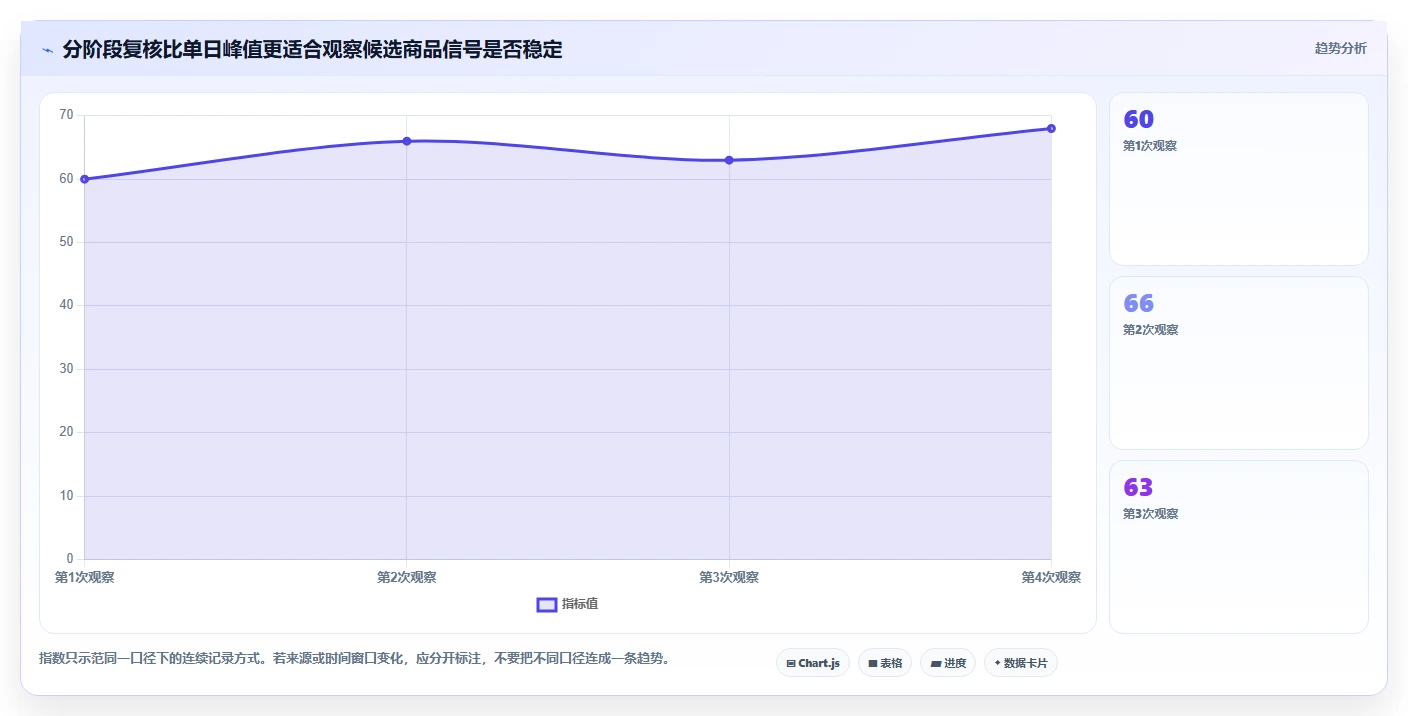Click the trend icon beside the title

[47, 50]
